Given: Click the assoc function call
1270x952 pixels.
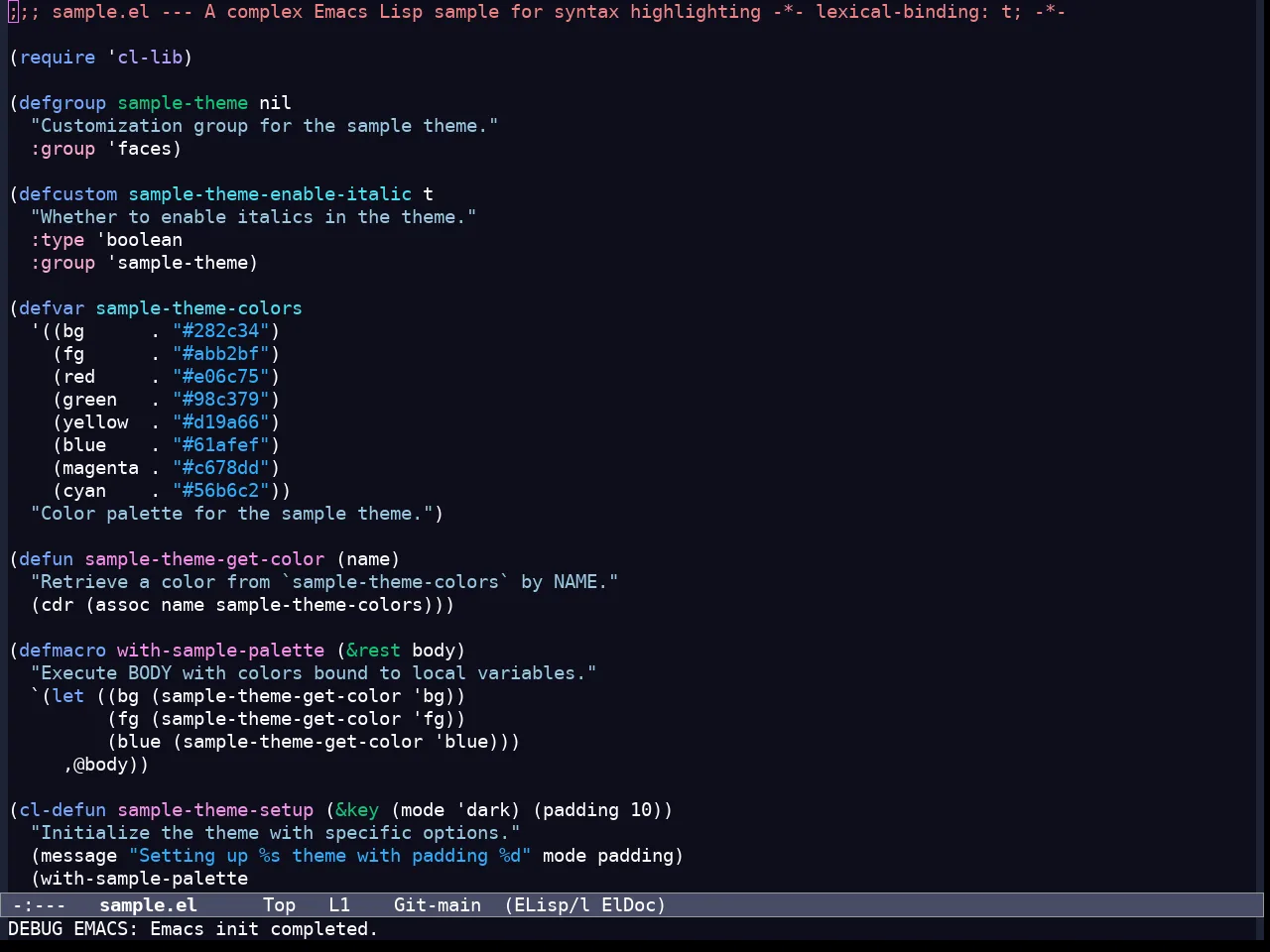Looking at the screenshot, I should (123, 604).
